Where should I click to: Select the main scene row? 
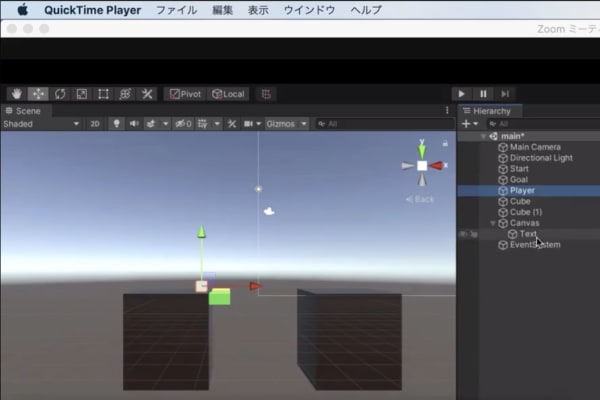pyautogui.click(x=528, y=136)
